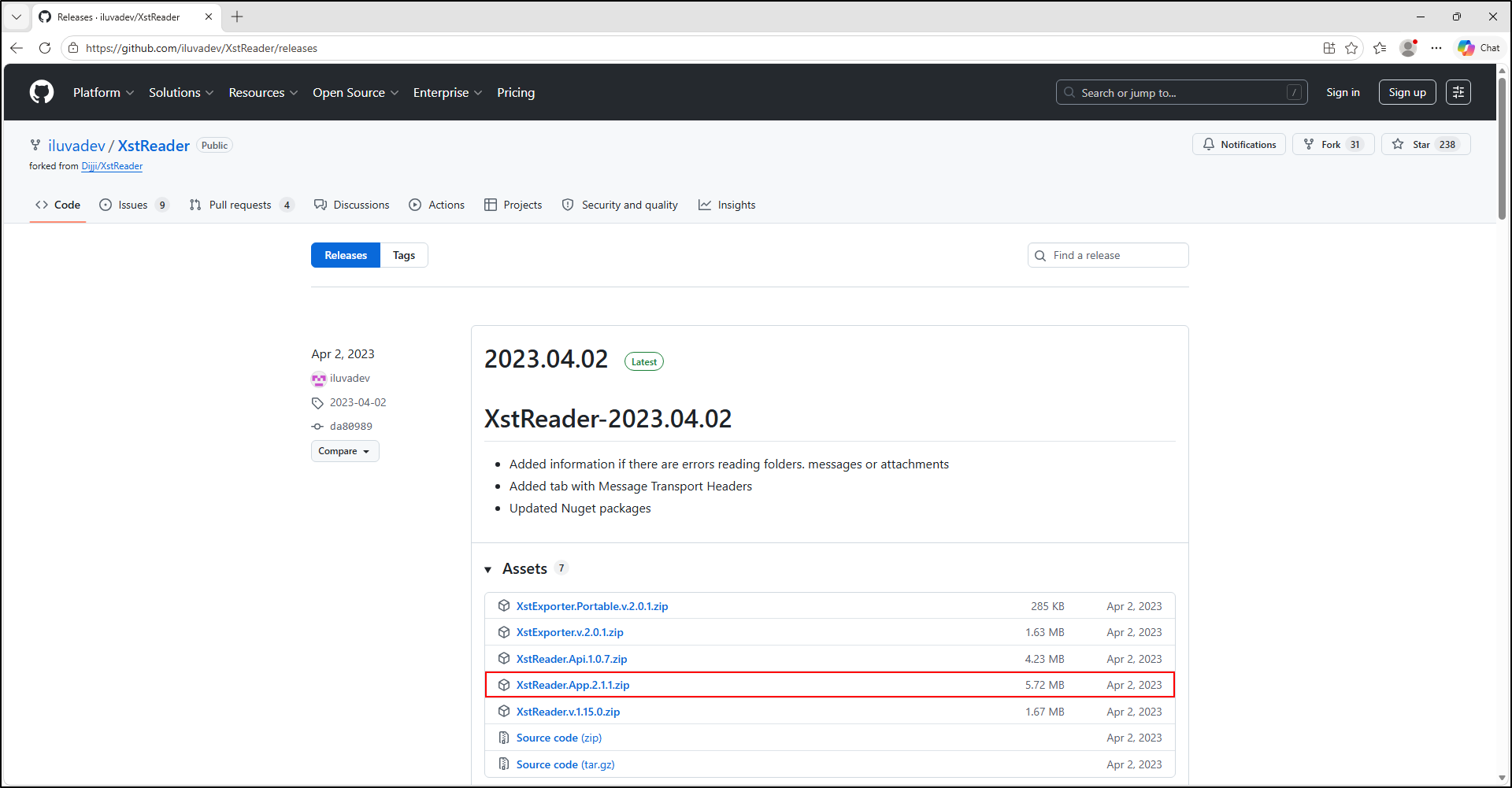The width and height of the screenshot is (1512, 788).
Task: Open the Compare dropdown
Action: pyautogui.click(x=345, y=451)
